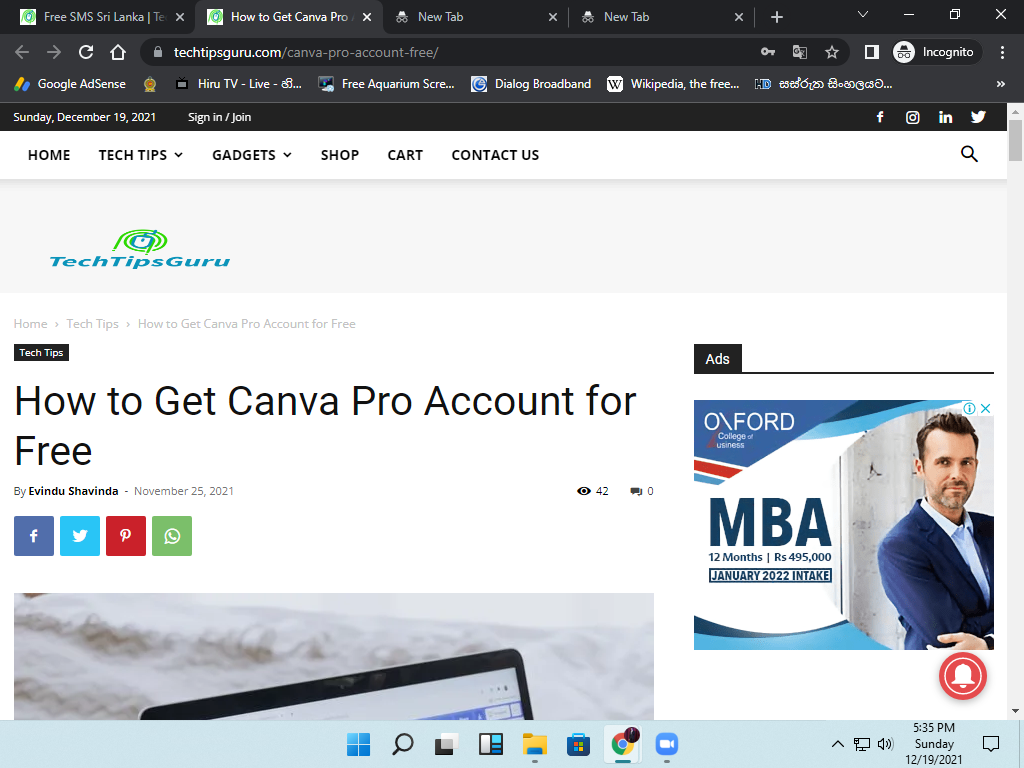Share article on WhatsApp
The image size is (1024, 768).
pos(172,536)
